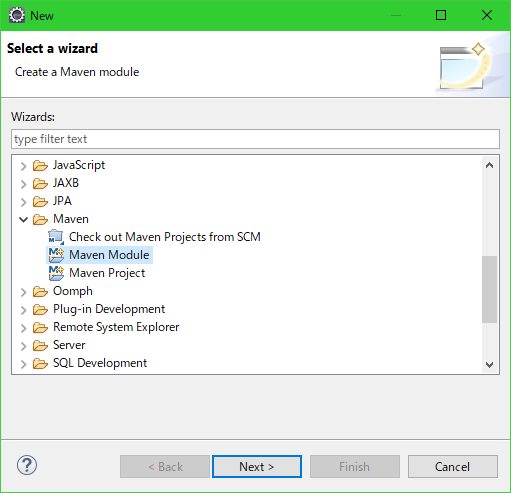
Task: Expand the Remote System Explorer category
Action: 23,328
